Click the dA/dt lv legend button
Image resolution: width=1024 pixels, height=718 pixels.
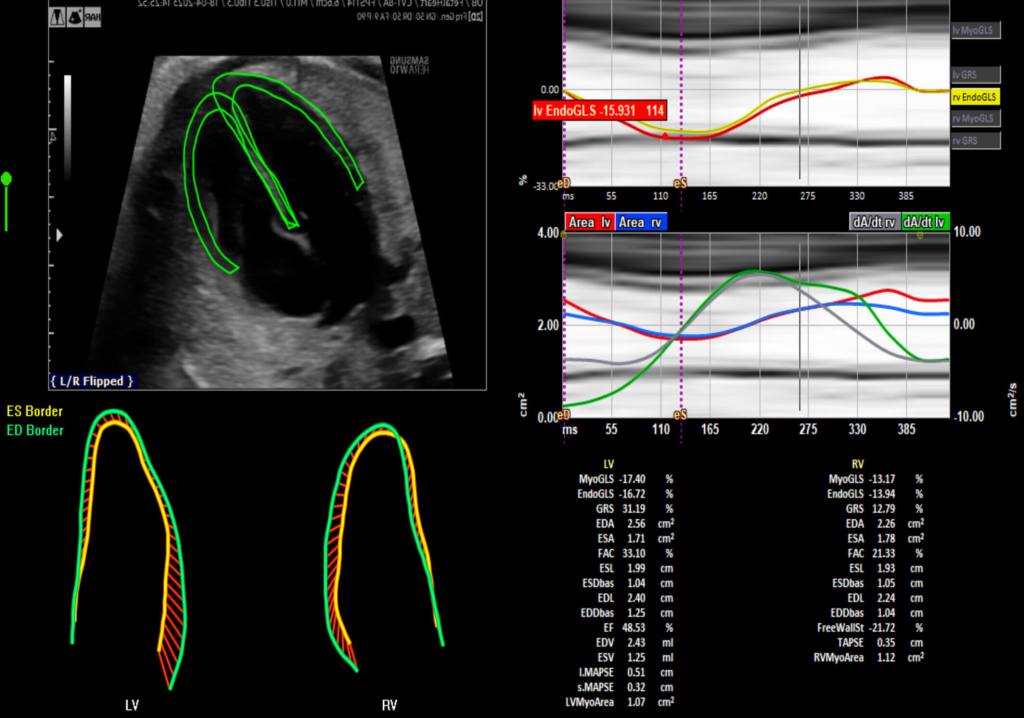coord(927,223)
